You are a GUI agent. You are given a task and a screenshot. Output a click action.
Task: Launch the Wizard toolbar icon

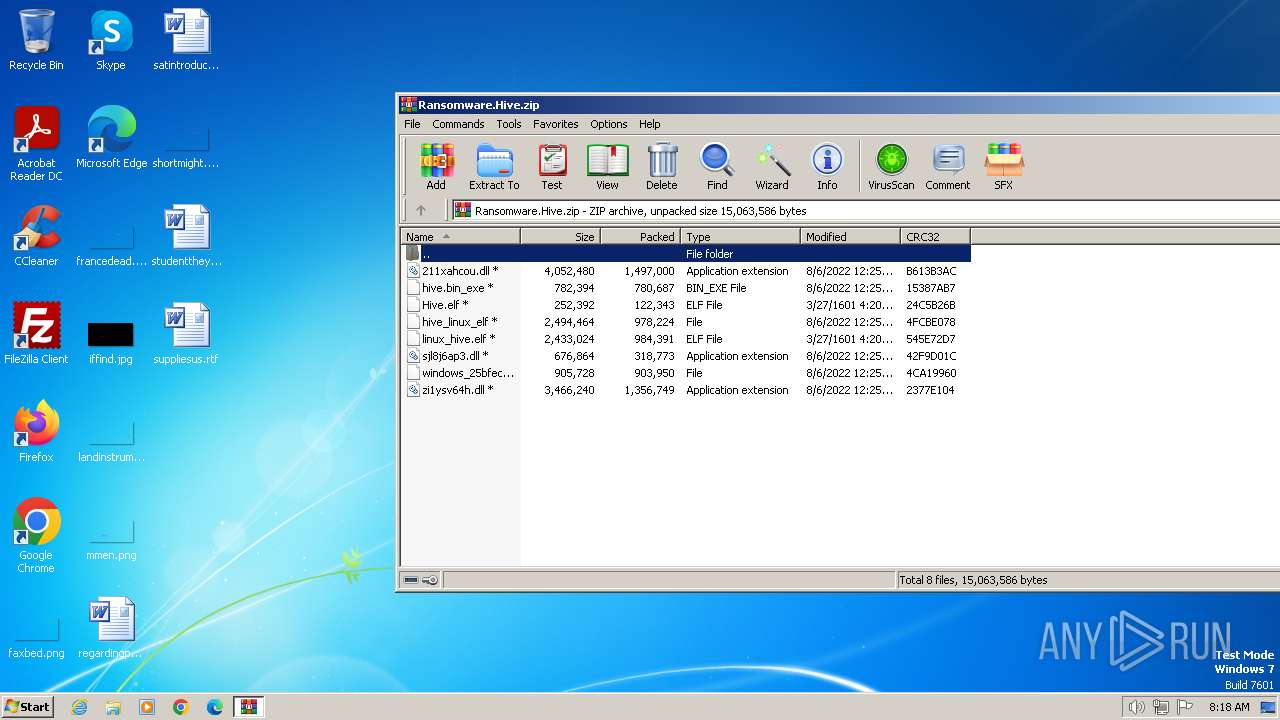[x=772, y=166]
